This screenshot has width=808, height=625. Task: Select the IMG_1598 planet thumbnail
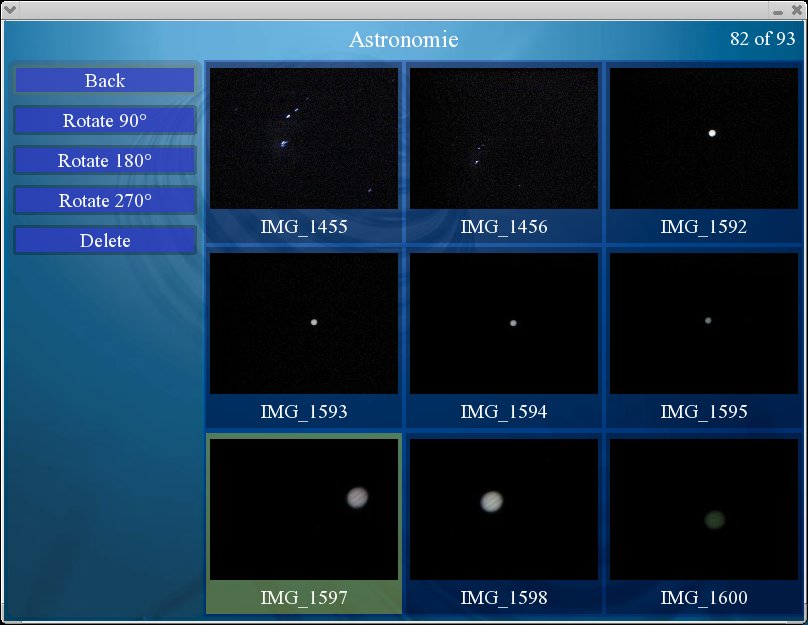pos(504,509)
